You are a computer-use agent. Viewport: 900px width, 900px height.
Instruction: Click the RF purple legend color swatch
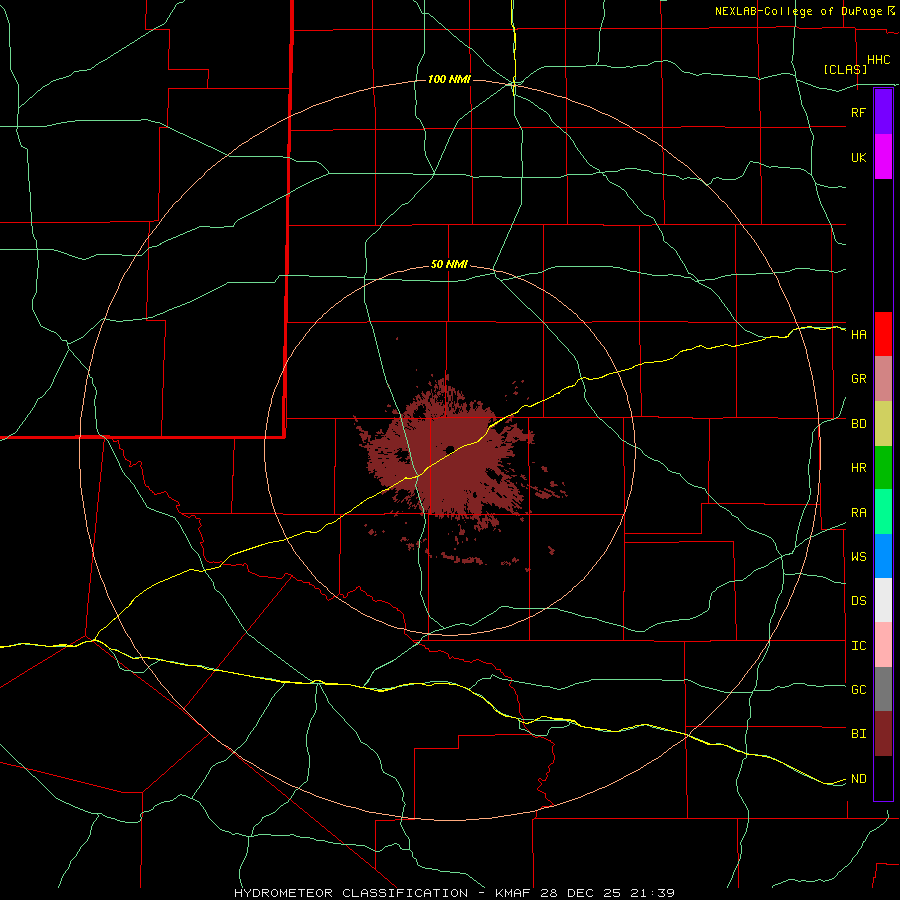tap(883, 112)
